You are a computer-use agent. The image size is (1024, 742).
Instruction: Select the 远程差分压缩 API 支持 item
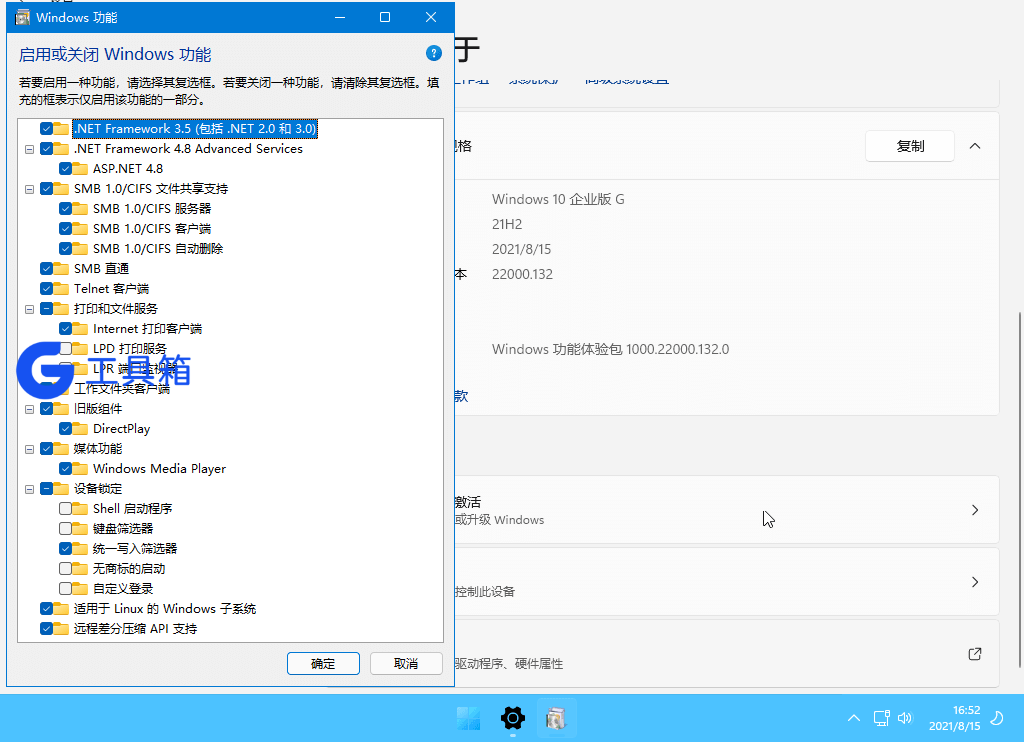135,628
